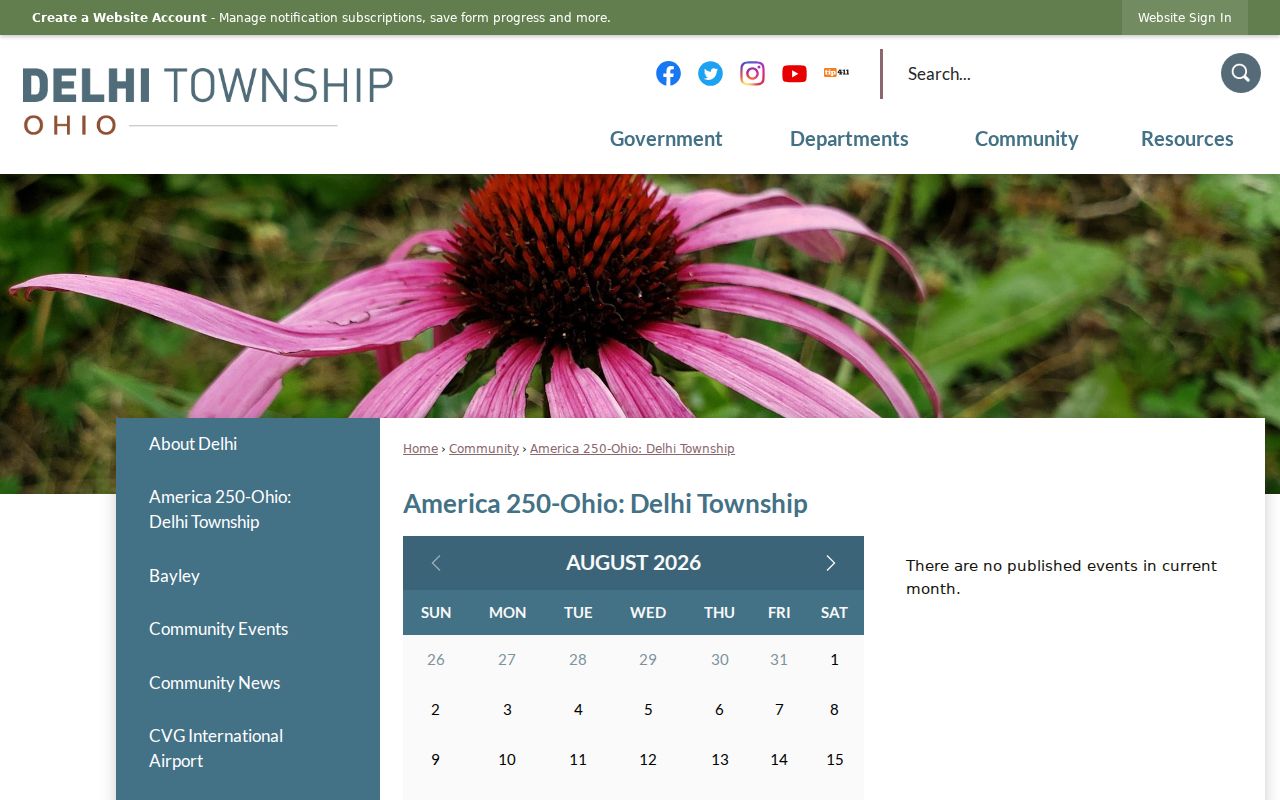
Task: Click Website Sign In button
Action: tap(1184, 18)
